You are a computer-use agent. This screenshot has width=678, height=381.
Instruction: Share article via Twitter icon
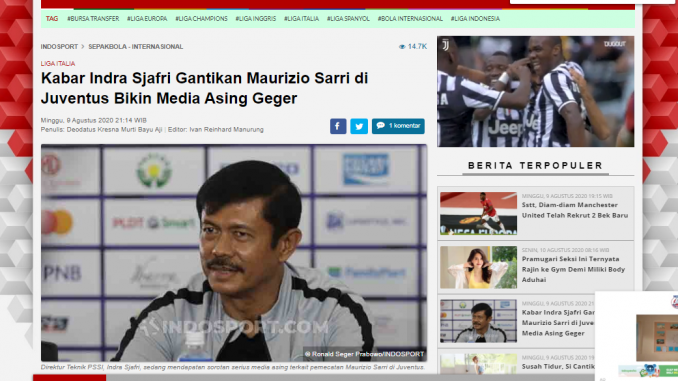[x=359, y=126]
